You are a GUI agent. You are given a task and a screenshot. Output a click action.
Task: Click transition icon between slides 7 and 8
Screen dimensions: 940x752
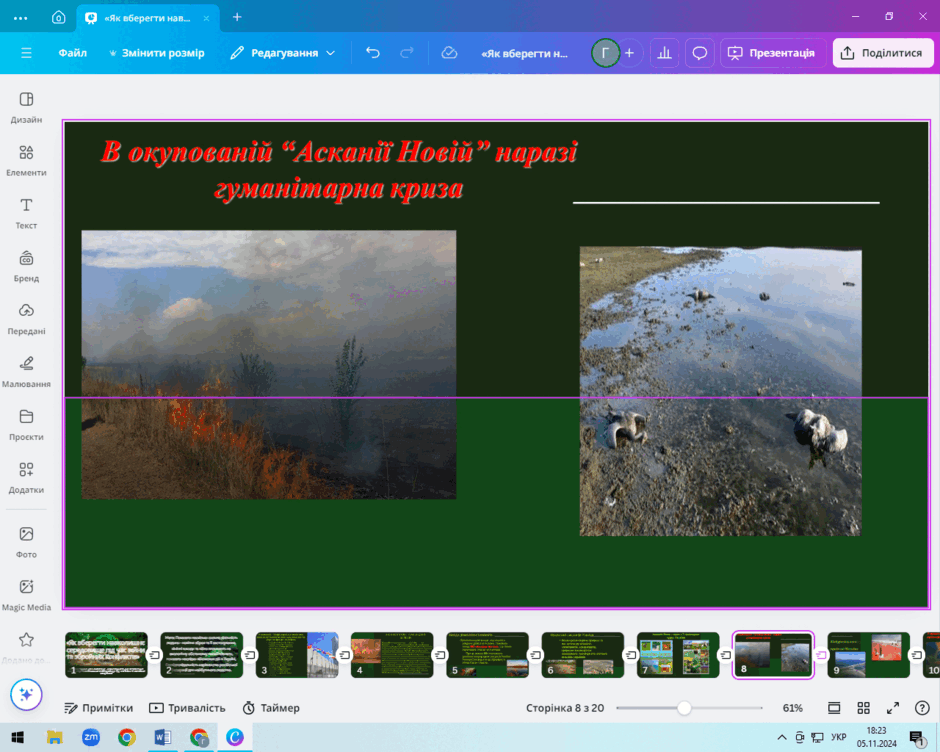[726, 655]
